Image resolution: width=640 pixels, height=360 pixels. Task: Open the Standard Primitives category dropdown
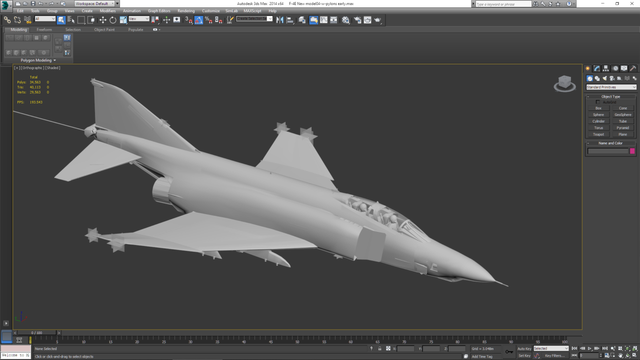tap(611, 87)
